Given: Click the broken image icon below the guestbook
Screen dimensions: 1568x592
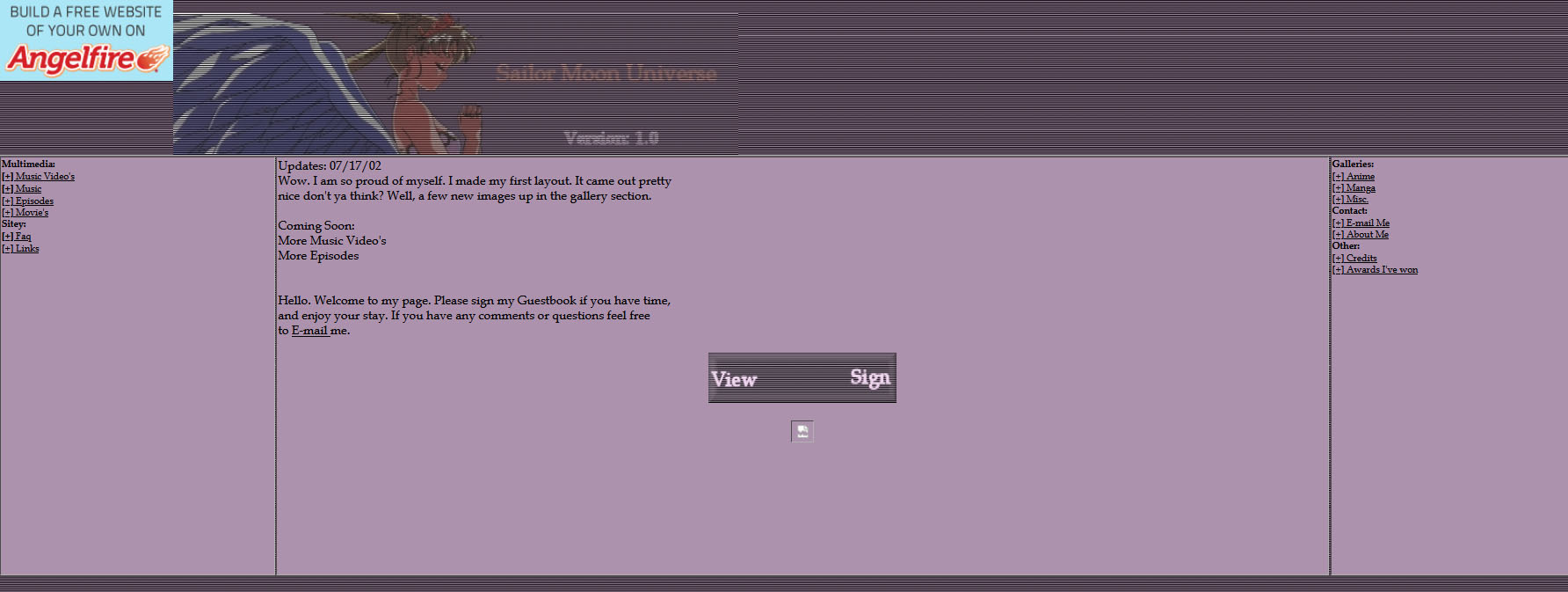Looking at the screenshot, I should click(802, 431).
